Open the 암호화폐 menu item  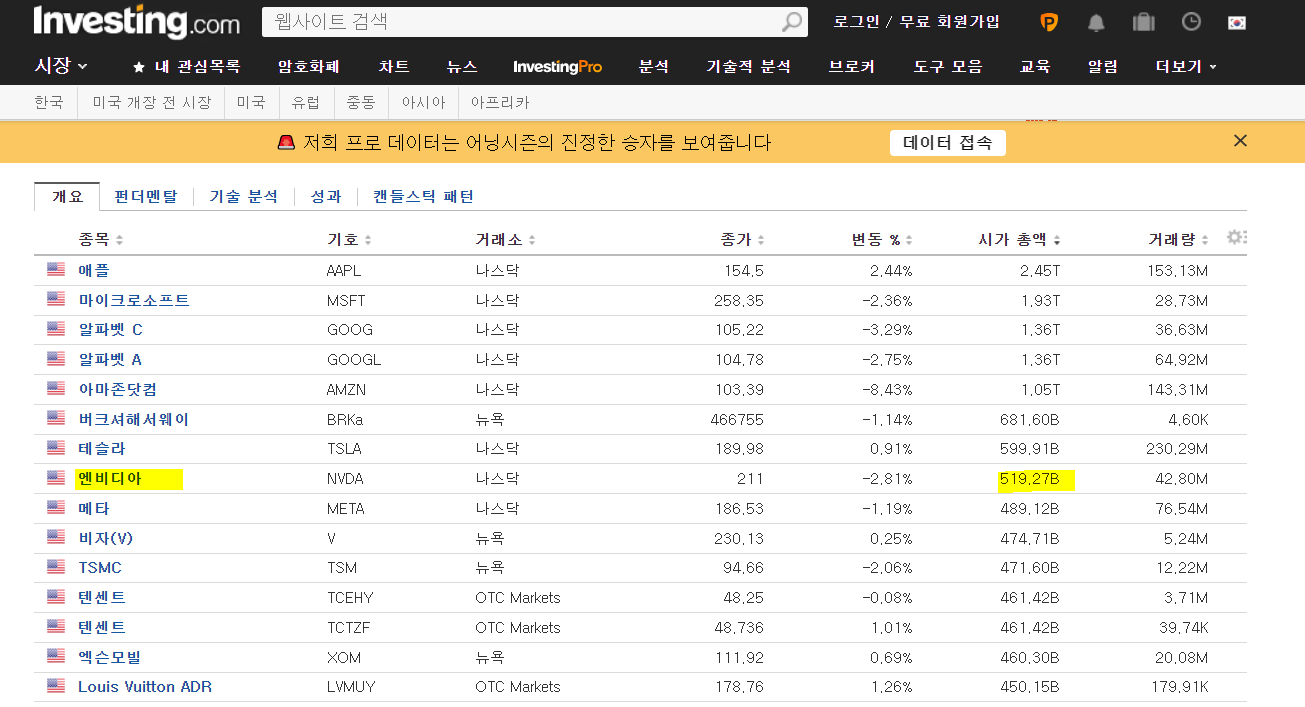point(309,67)
